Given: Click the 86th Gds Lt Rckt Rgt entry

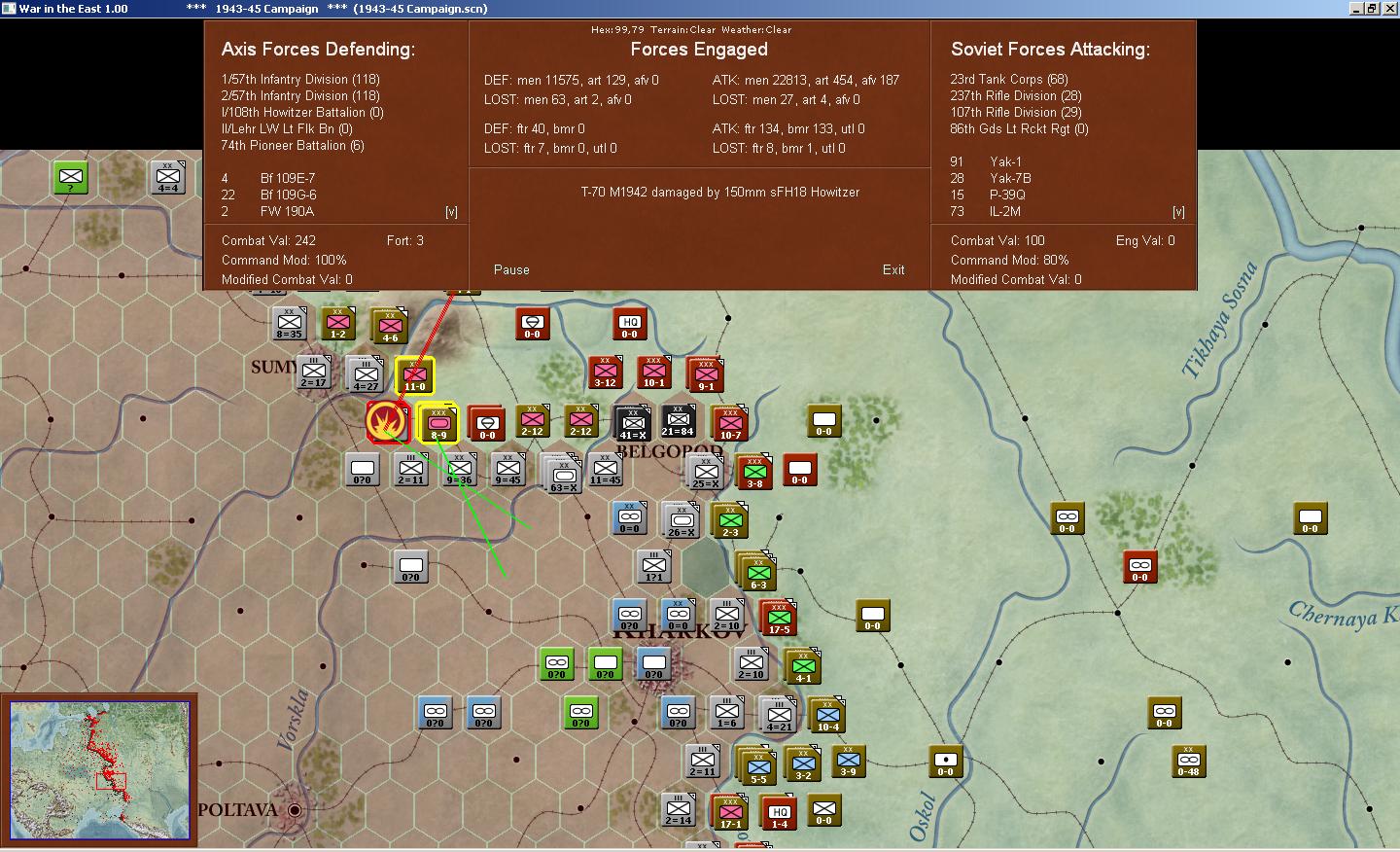Looking at the screenshot, I should (x=1019, y=128).
